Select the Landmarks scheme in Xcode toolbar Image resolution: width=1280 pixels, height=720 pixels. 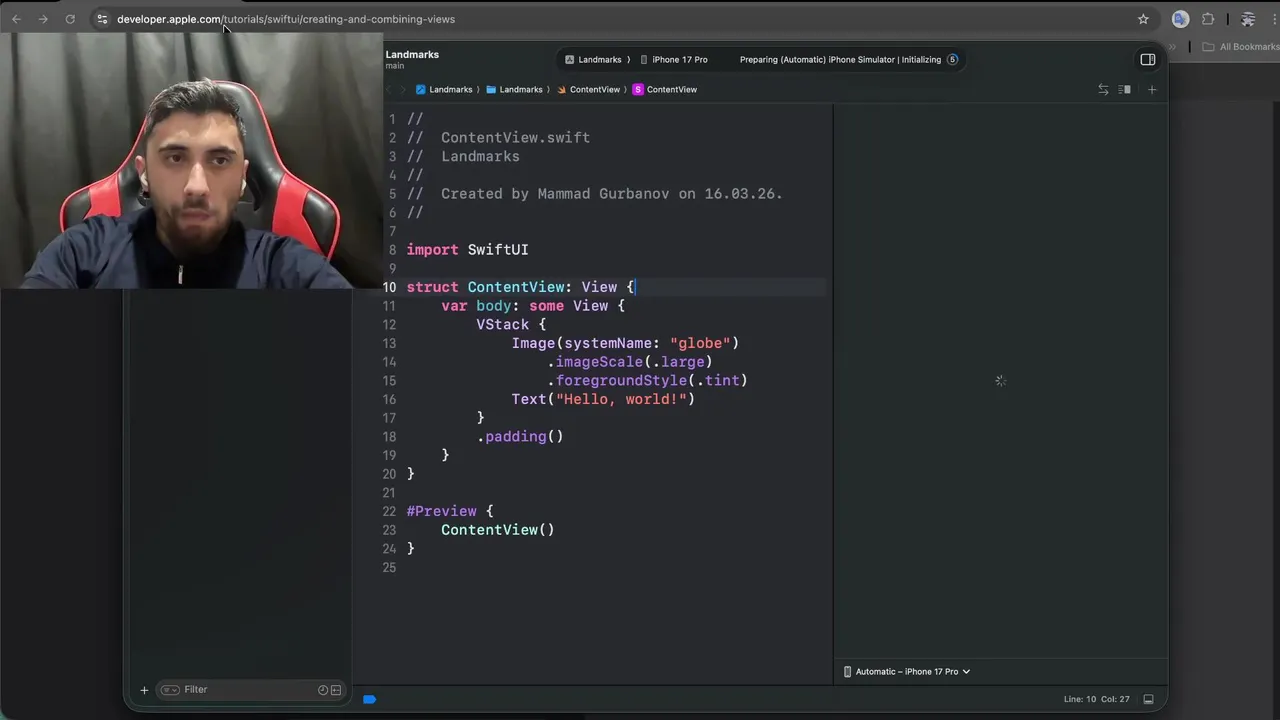click(x=594, y=60)
